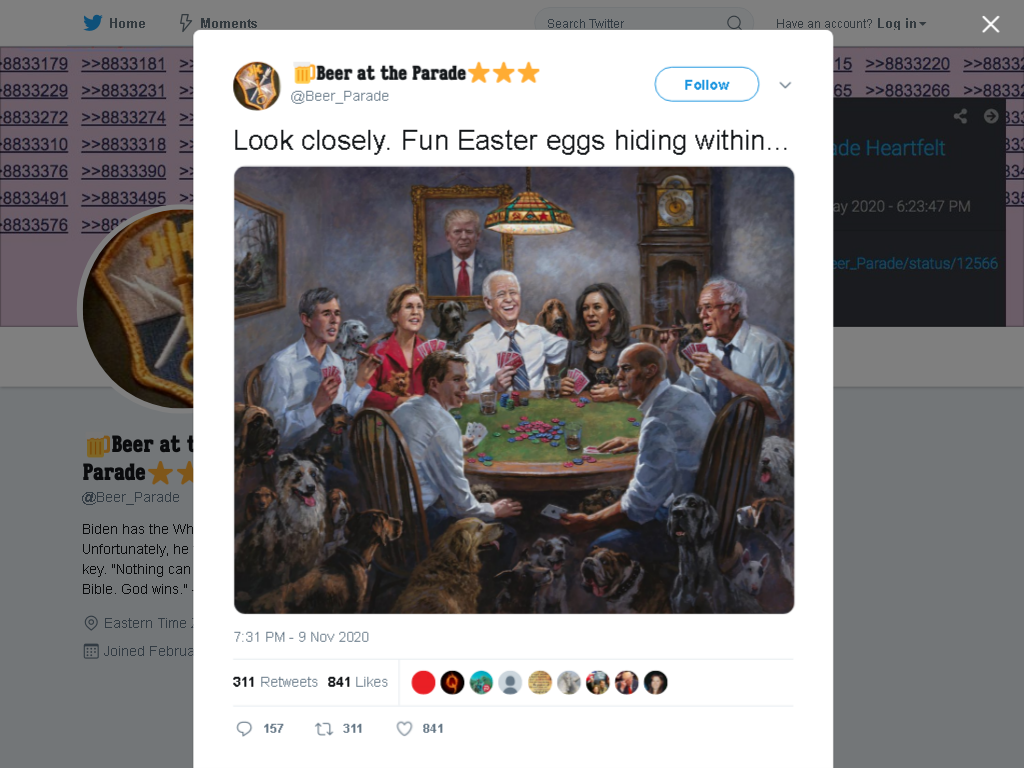This screenshot has width=1024, height=768.
Task: Click the share icon in dark panel
Action: click(x=960, y=116)
